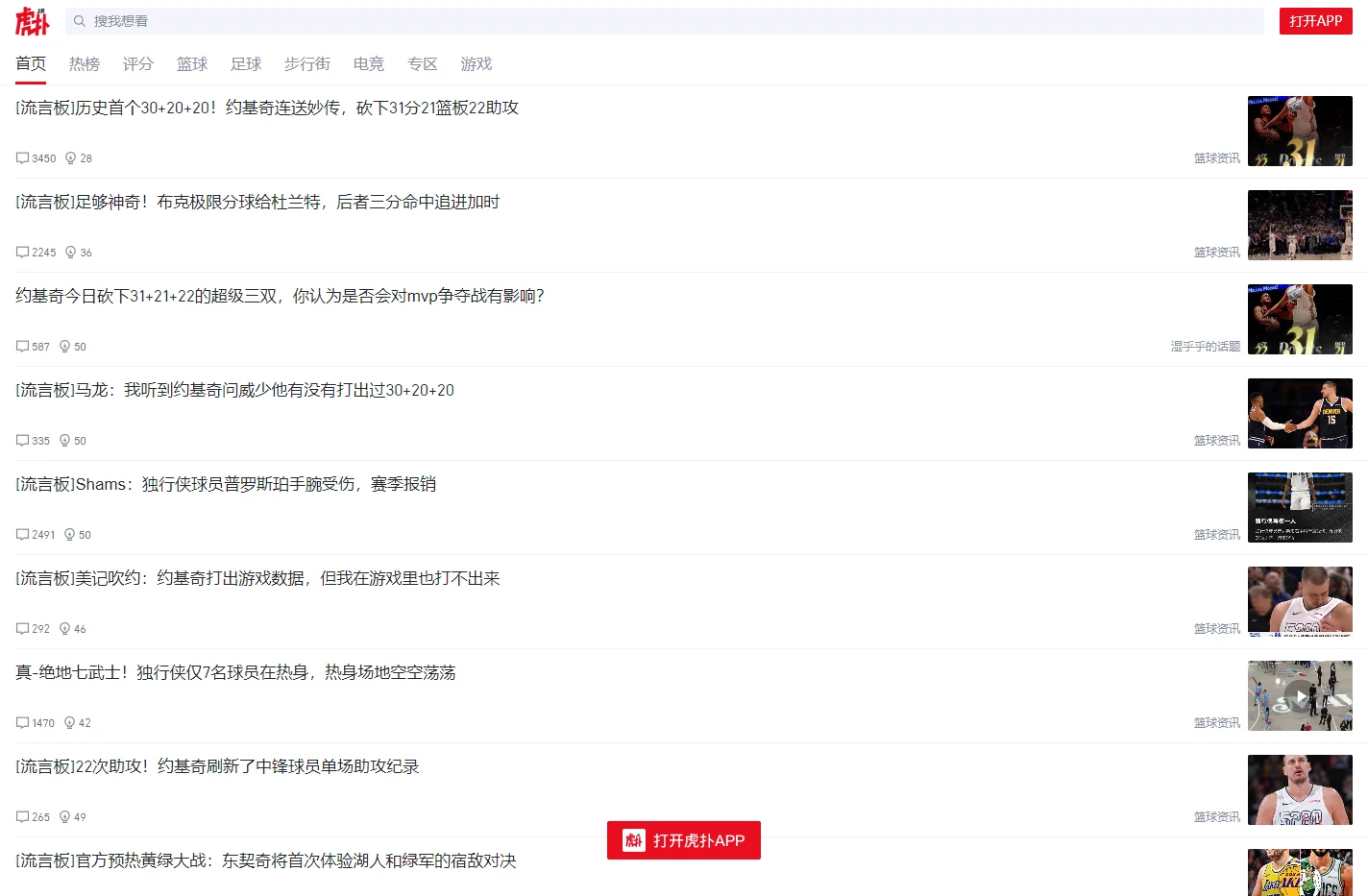Image resolution: width=1368 pixels, height=896 pixels.
Task: Open the 足球 tab
Action: 246,63
